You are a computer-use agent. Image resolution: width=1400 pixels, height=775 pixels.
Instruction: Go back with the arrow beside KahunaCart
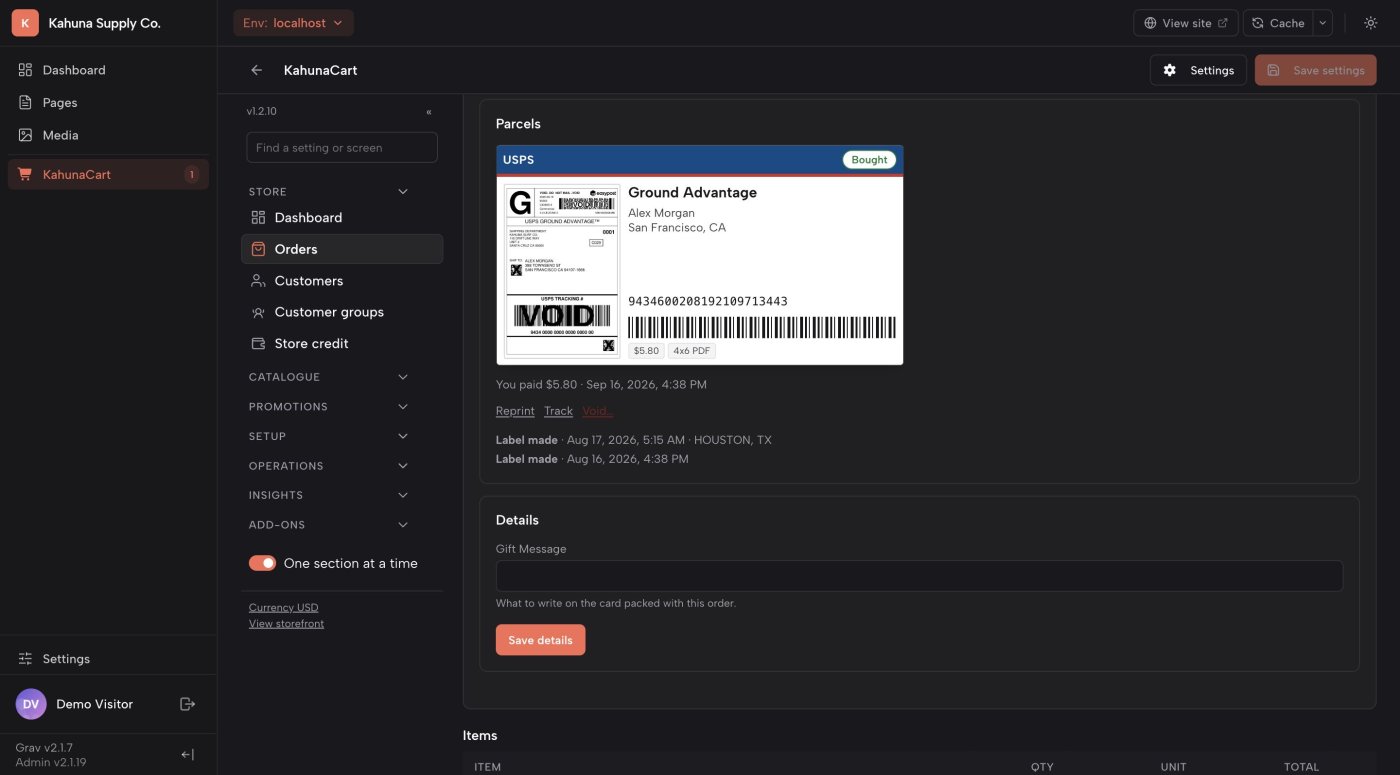point(257,70)
